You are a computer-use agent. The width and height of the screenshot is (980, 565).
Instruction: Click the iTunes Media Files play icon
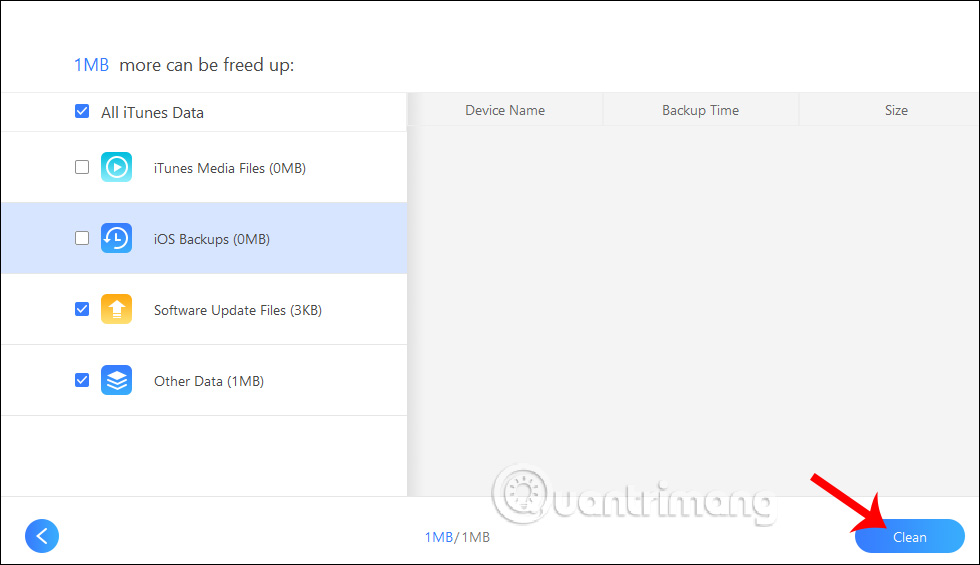(116, 167)
